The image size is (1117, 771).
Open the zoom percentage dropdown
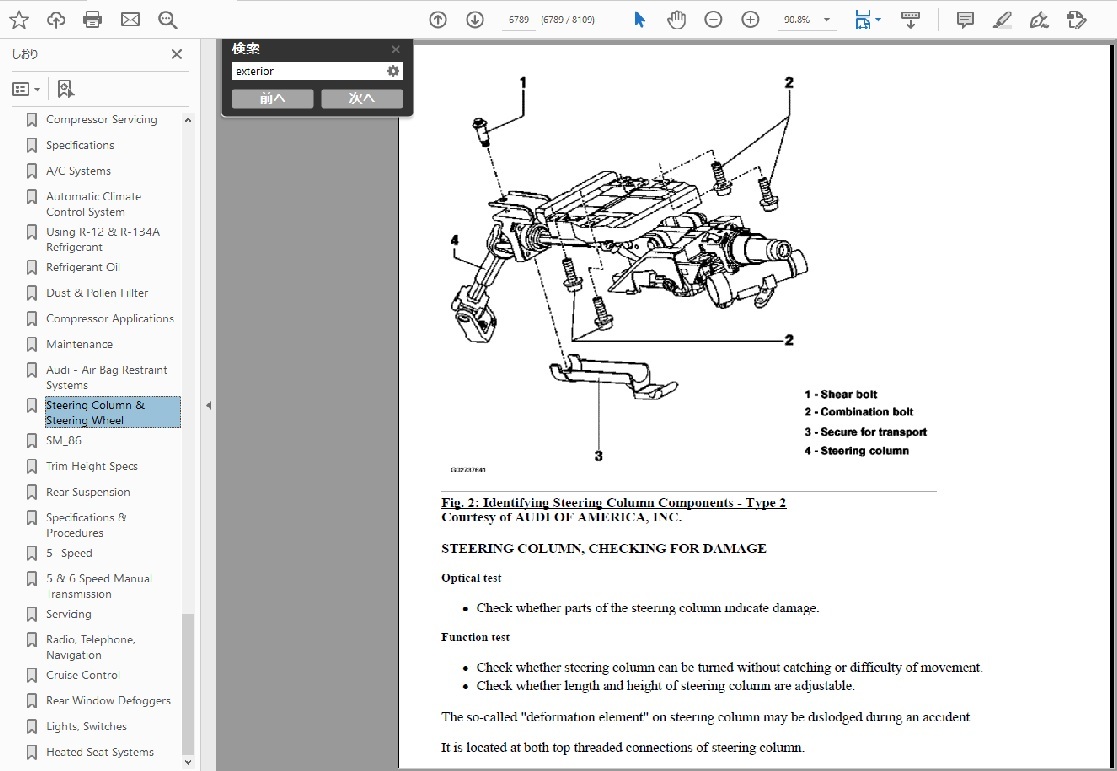(826, 20)
